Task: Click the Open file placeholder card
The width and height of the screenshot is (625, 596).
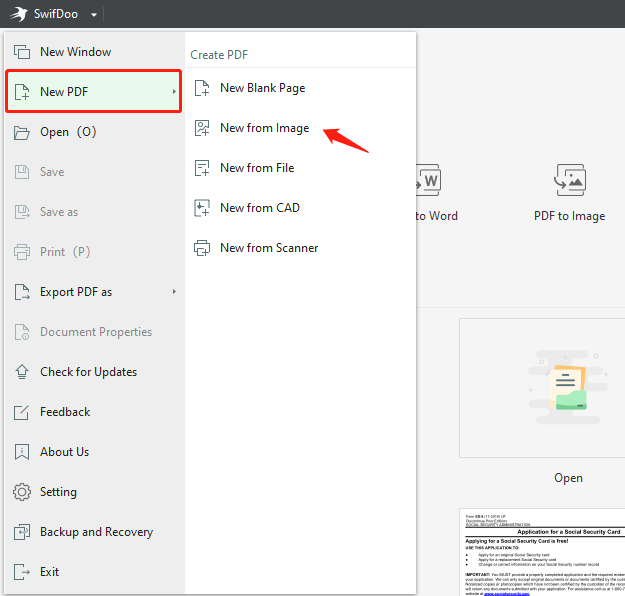Action: click(x=542, y=388)
